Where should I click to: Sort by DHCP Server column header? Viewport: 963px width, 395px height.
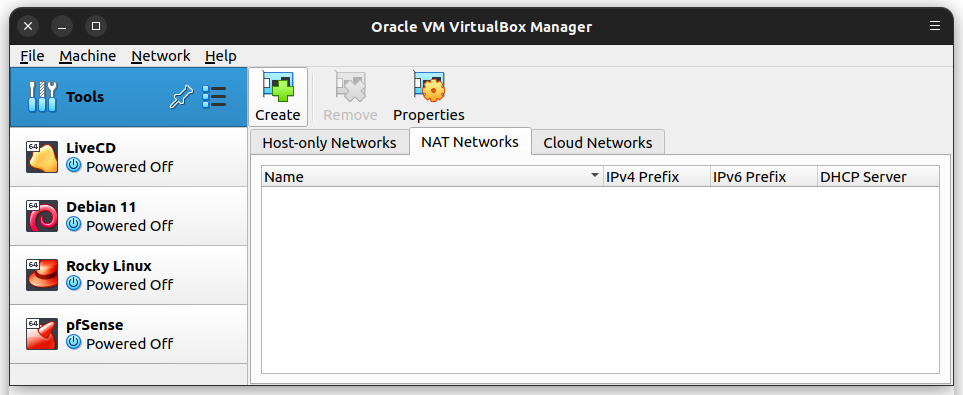pyautogui.click(x=878, y=177)
